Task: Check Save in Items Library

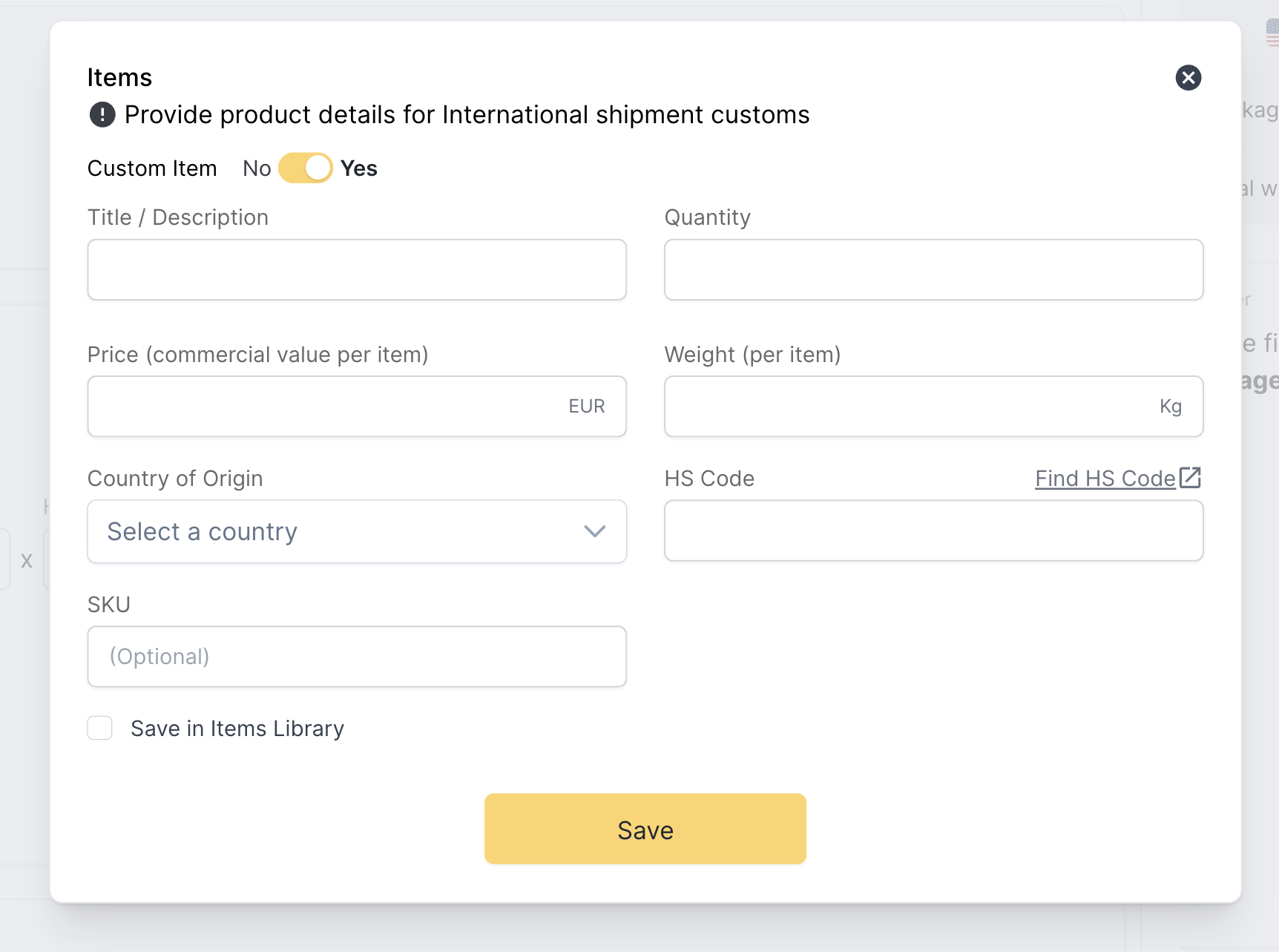Action: [x=99, y=728]
